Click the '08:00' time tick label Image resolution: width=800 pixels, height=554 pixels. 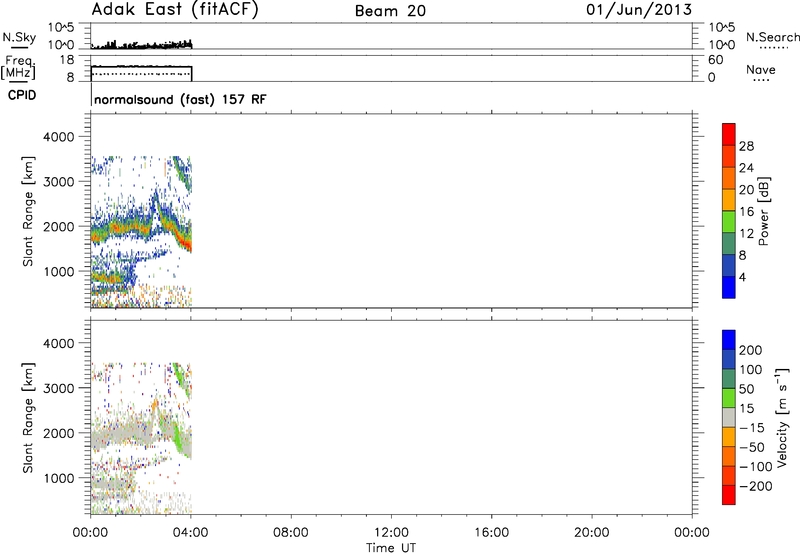pyautogui.click(x=291, y=533)
